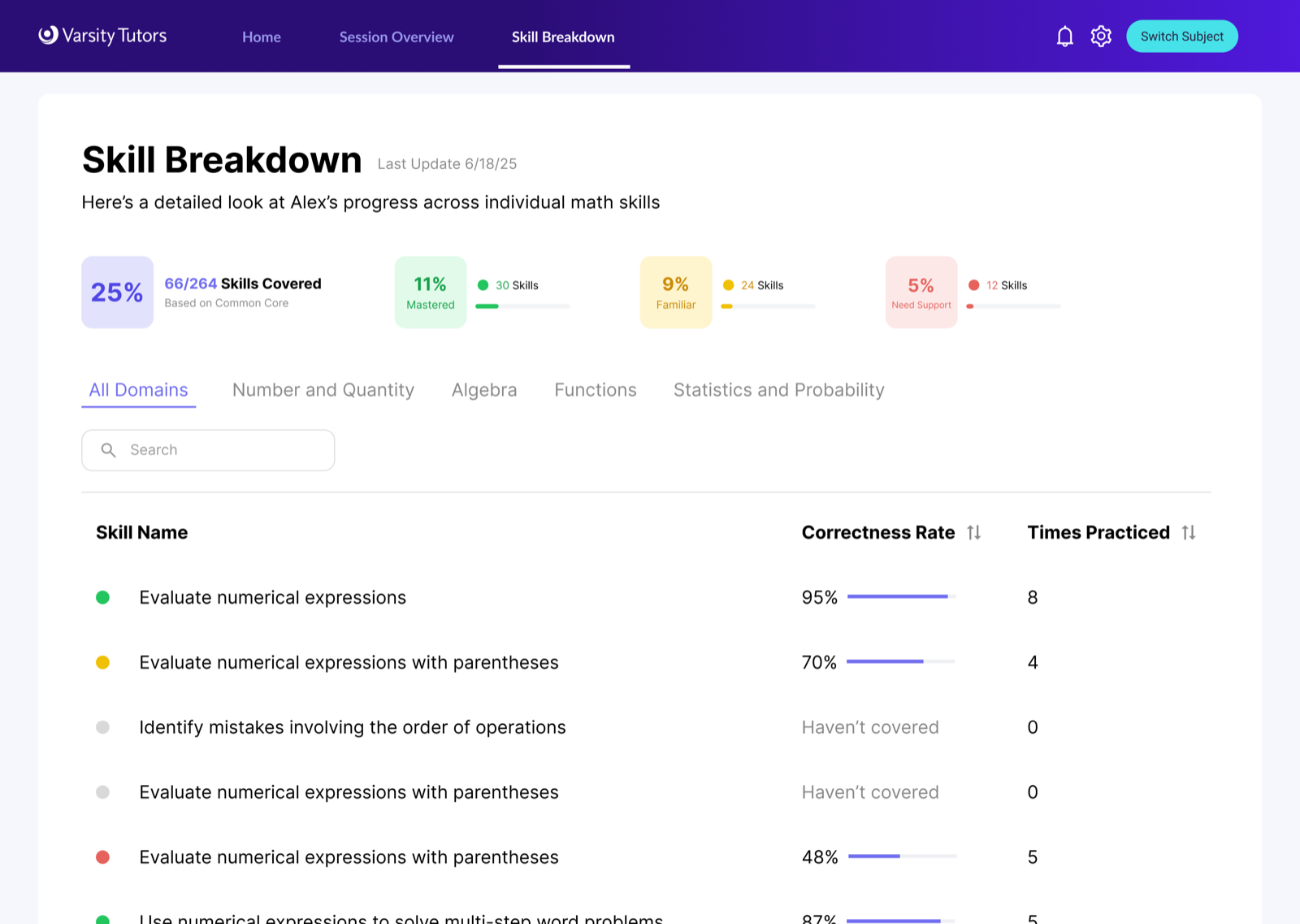Screen dimensions: 1300x924
Task: Open the Functions tab
Action: click(x=596, y=390)
